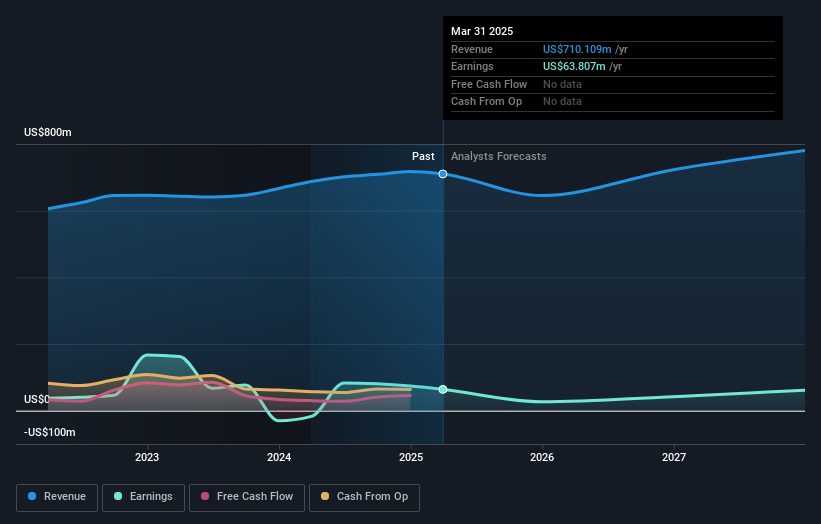Click the Free Cash Flow row label in tooltip

coord(489,84)
